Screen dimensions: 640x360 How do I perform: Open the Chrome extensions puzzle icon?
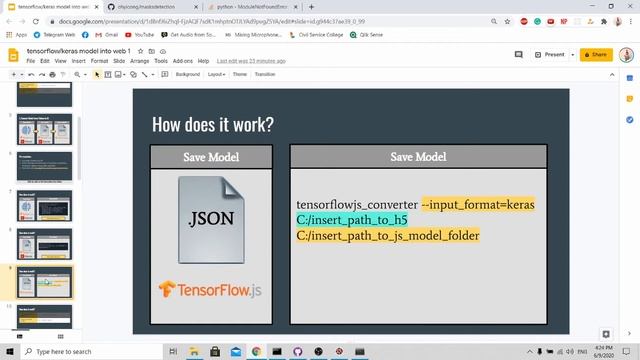tap(604, 21)
